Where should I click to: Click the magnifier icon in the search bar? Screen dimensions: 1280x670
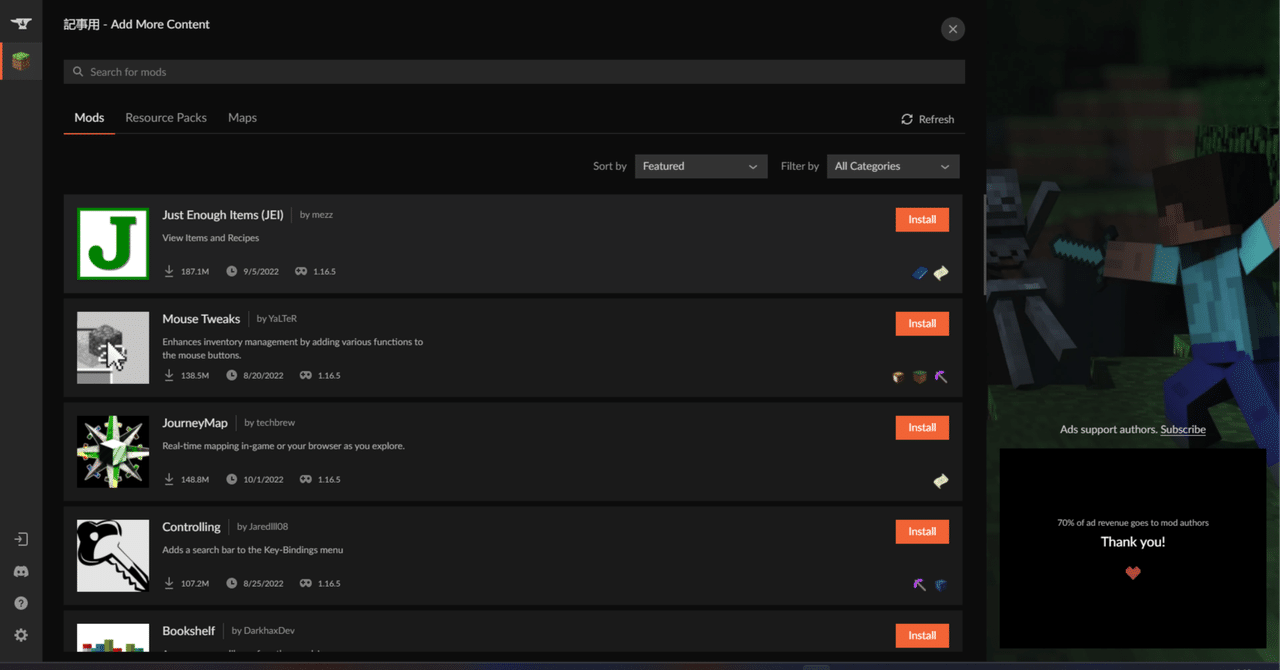pyautogui.click(x=78, y=71)
